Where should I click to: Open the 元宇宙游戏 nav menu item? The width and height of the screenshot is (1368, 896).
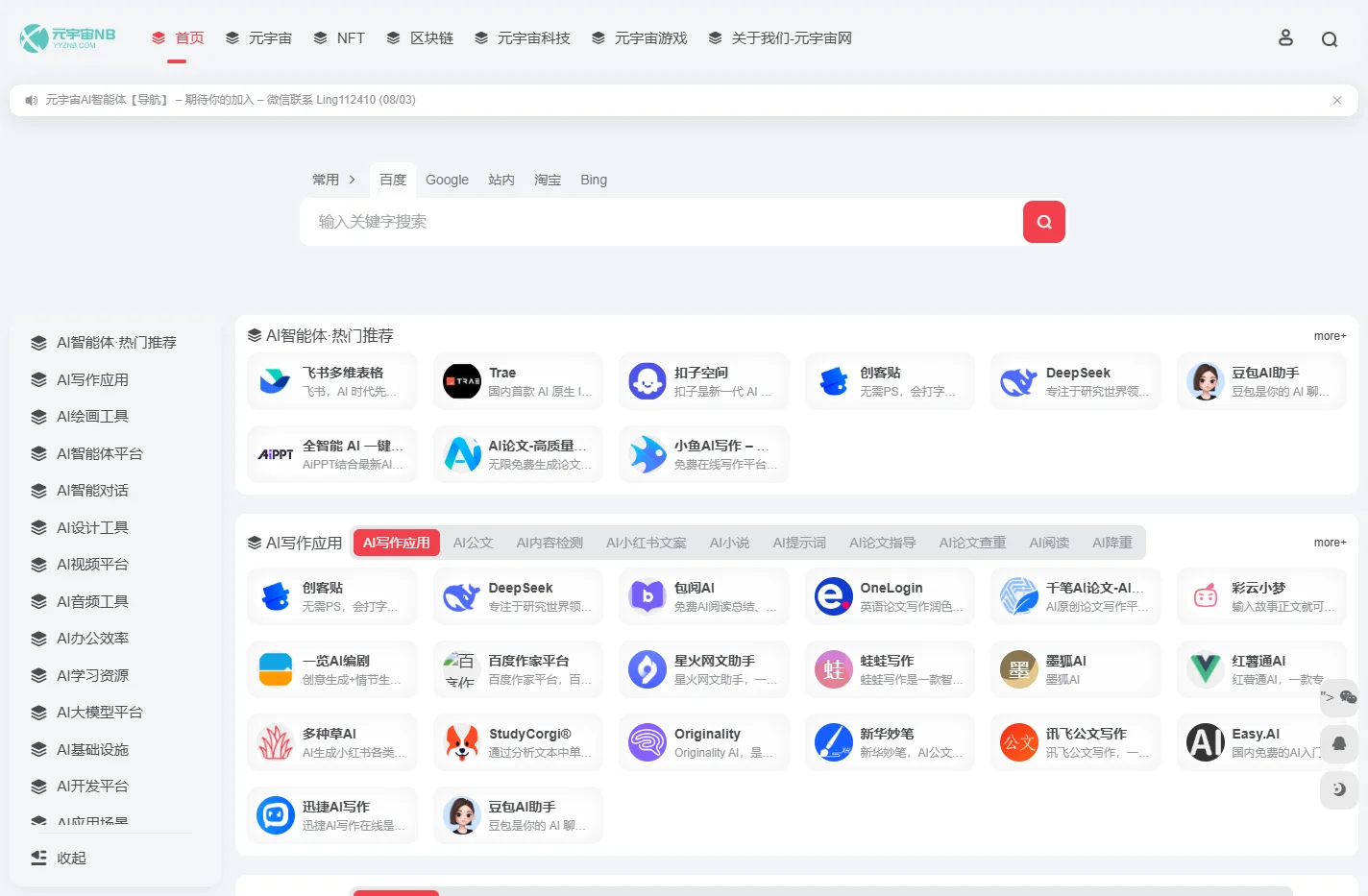click(x=639, y=38)
